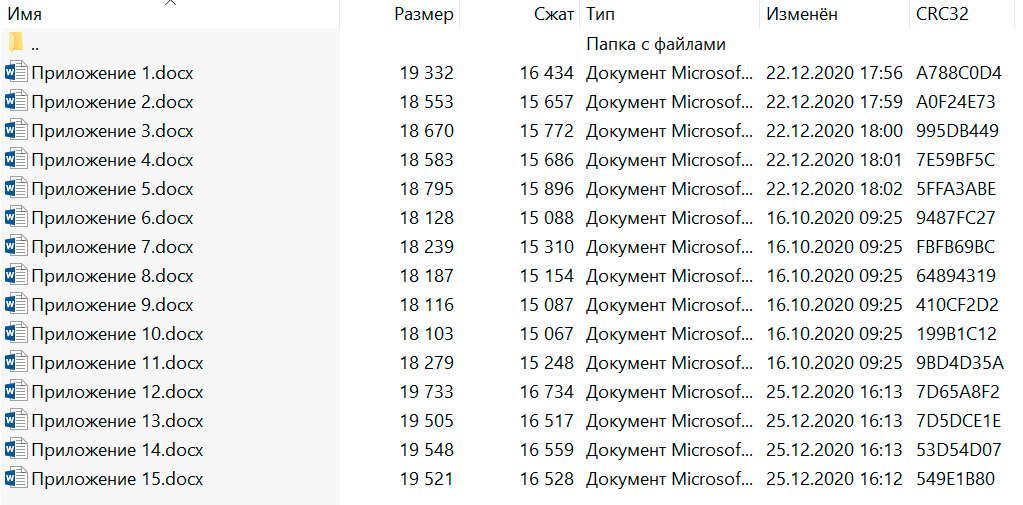The image size is (1023, 505).
Task: Select the file Приложение 6.docx
Action: coord(112,218)
